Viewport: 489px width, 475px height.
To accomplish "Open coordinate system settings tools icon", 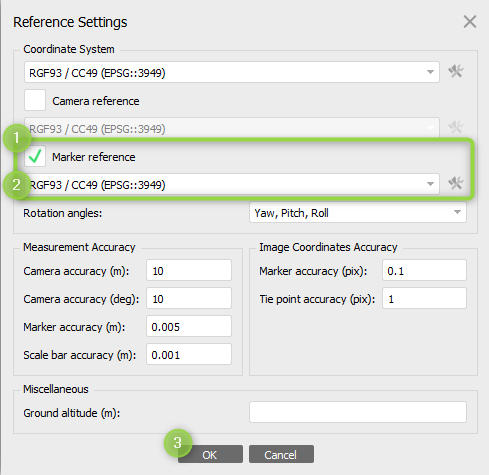I will pyautogui.click(x=455, y=71).
